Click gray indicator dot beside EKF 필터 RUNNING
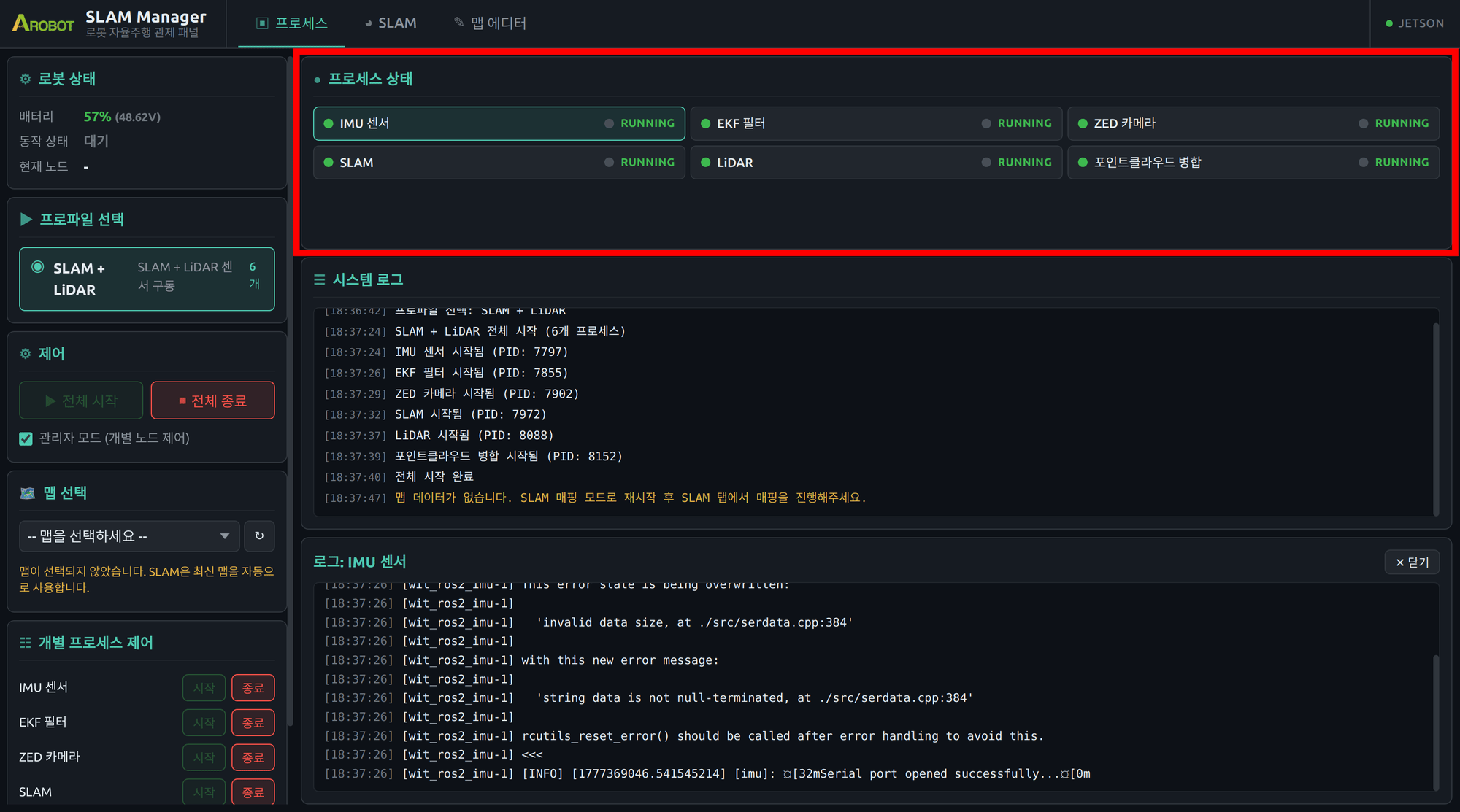The image size is (1460, 812). tap(986, 123)
